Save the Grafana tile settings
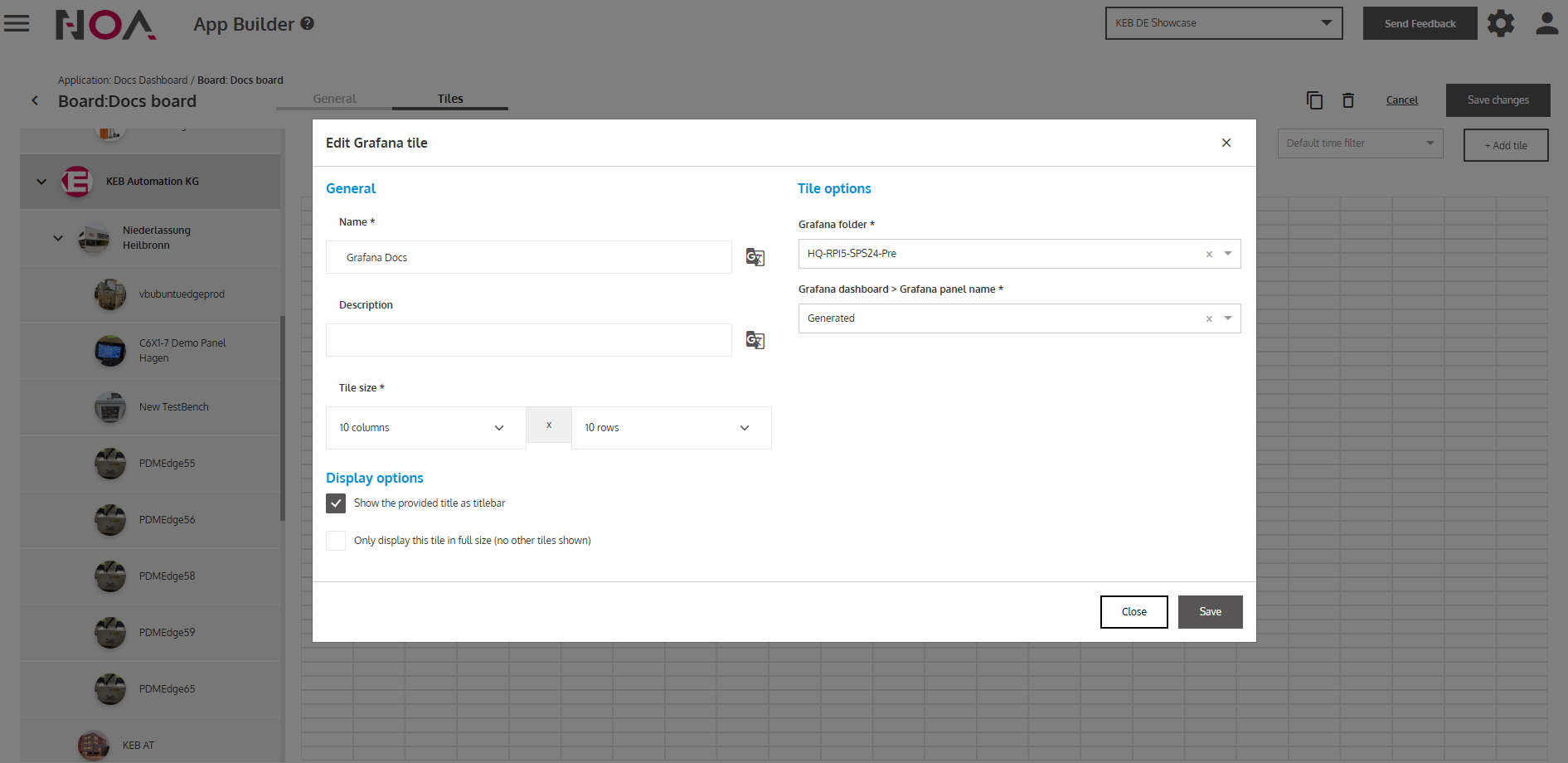 click(1210, 612)
